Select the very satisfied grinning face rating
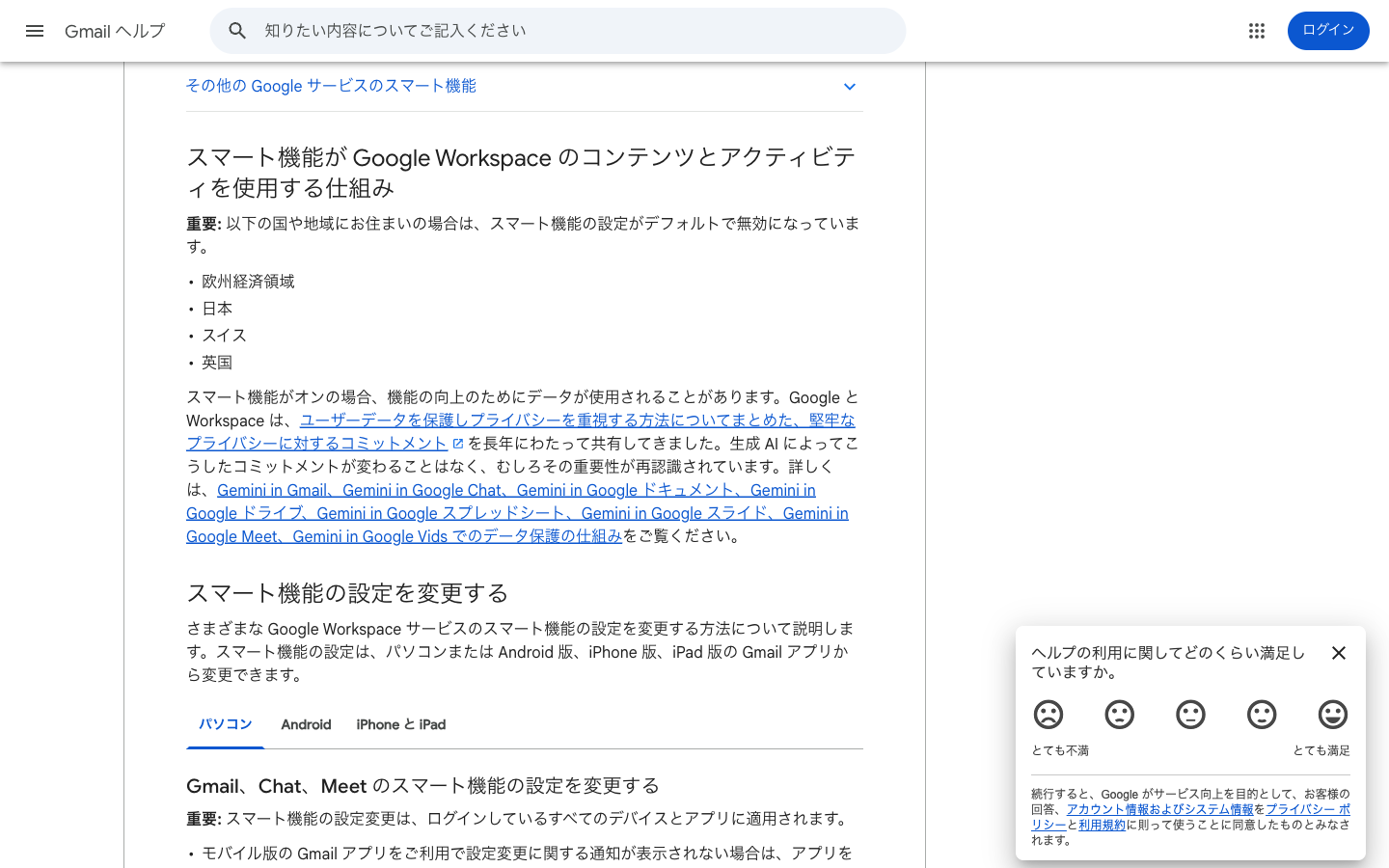The width and height of the screenshot is (1389, 868). [x=1333, y=715]
